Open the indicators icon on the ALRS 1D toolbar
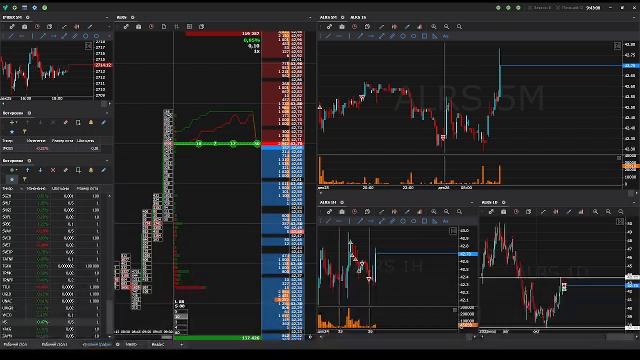640x360 pixels. (581, 211)
